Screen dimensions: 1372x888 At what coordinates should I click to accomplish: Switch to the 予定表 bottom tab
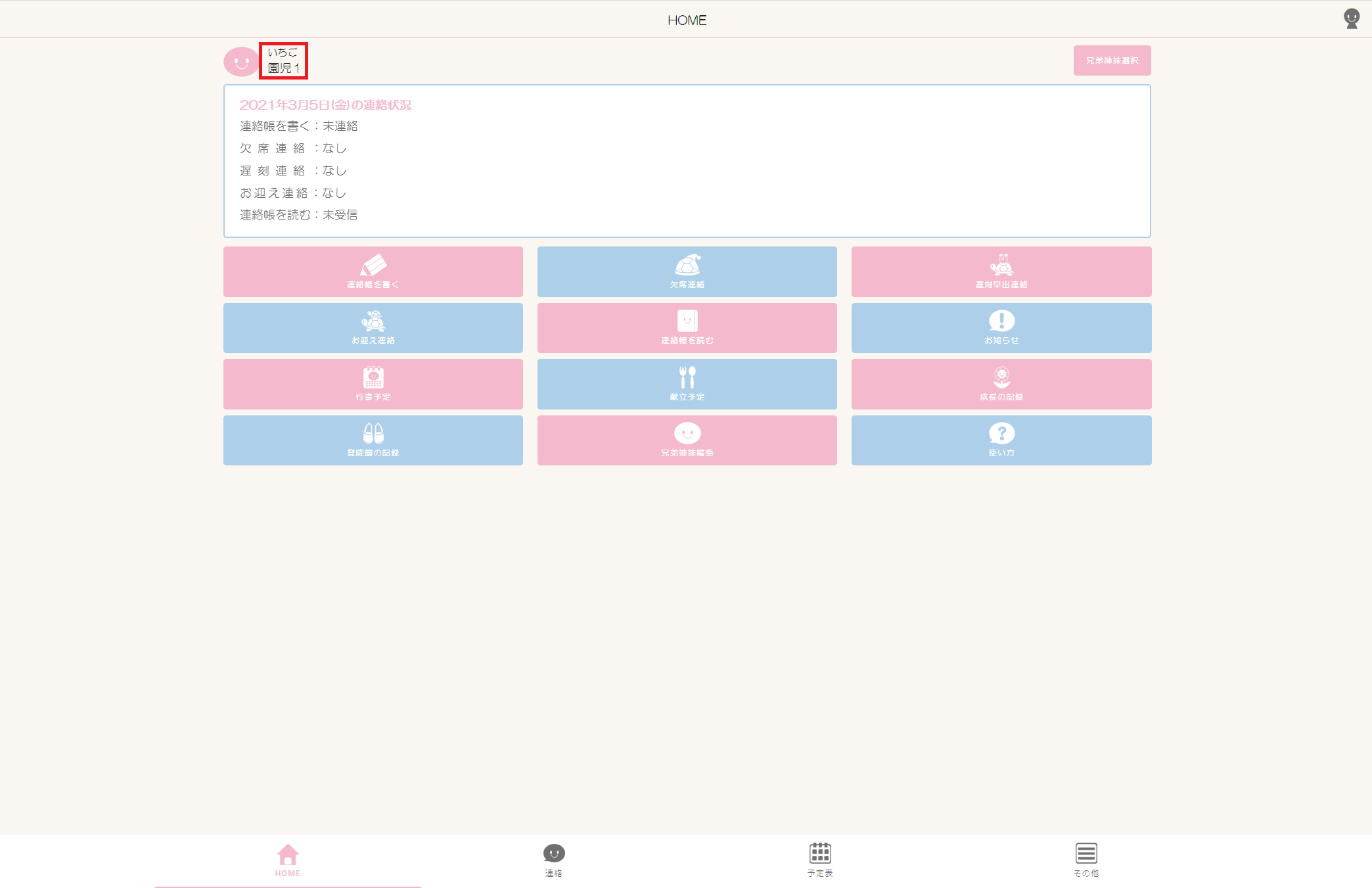(x=820, y=860)
